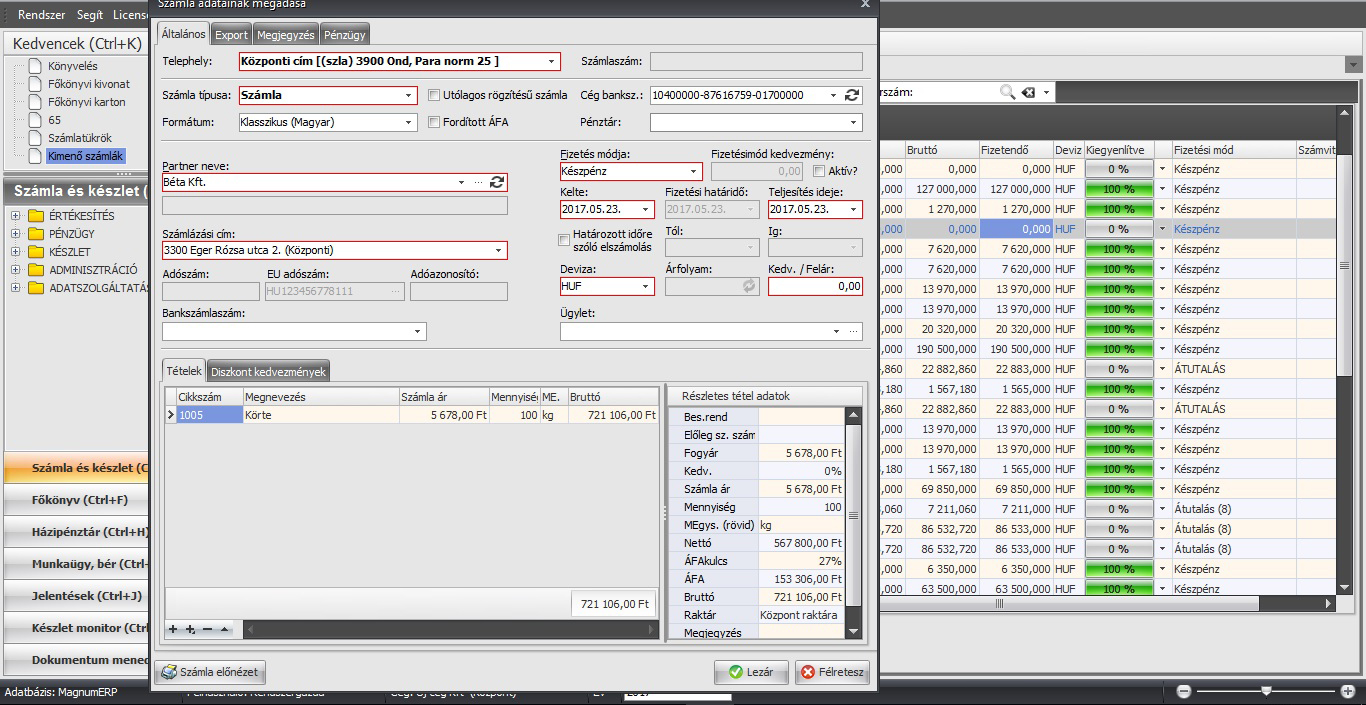1366x705 pixels.
Task: Check Határozott időre szóló elszámolás checkbox
Action: (565, 240)
